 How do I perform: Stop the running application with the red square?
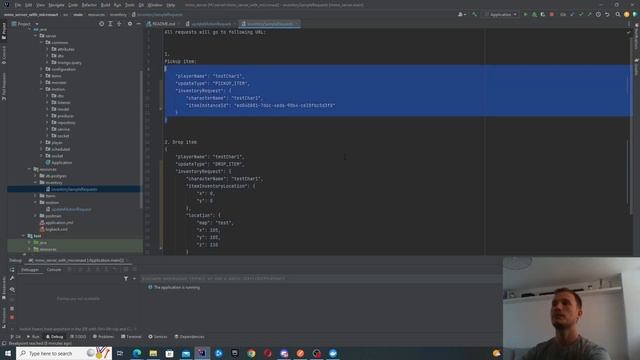[x=552, y=15]
